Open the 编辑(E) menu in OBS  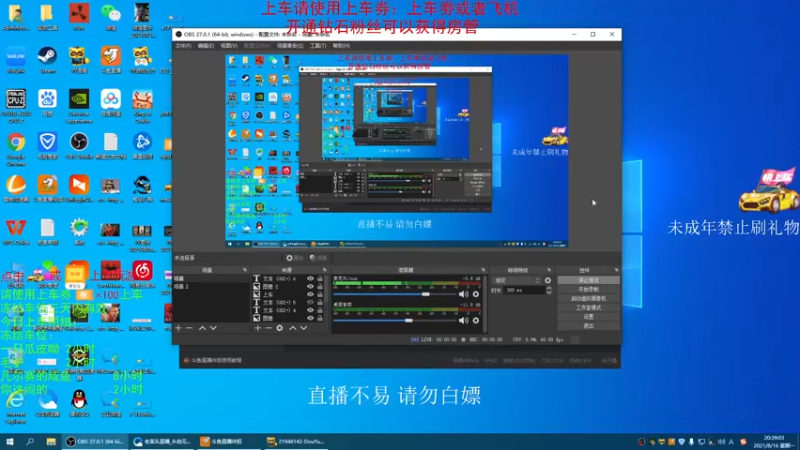(x=206, y=46)
